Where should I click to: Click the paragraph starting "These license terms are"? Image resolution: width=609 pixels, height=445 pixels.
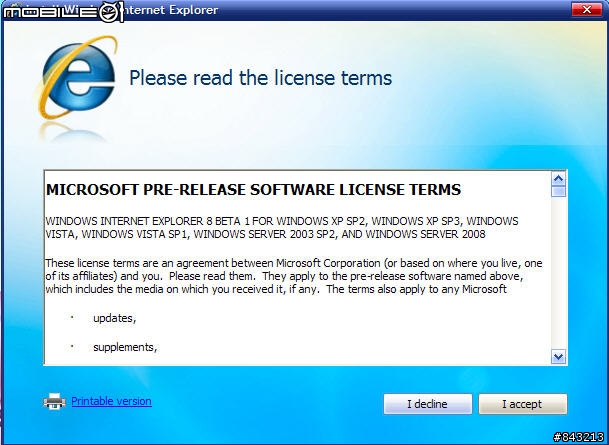(294, 276)
